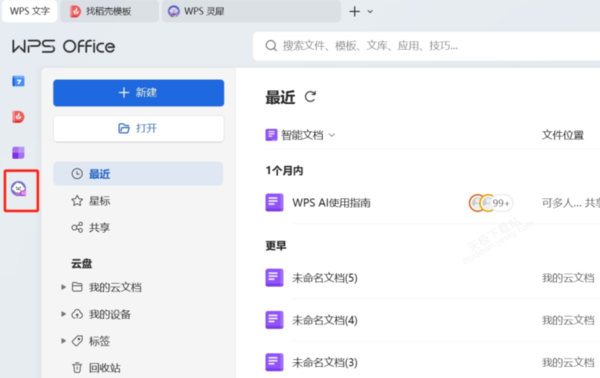The image size is (600, 378).
Task: Switch to the WPS 灵犀 tab
Action: pyautogui.click(x=251, y=11)
